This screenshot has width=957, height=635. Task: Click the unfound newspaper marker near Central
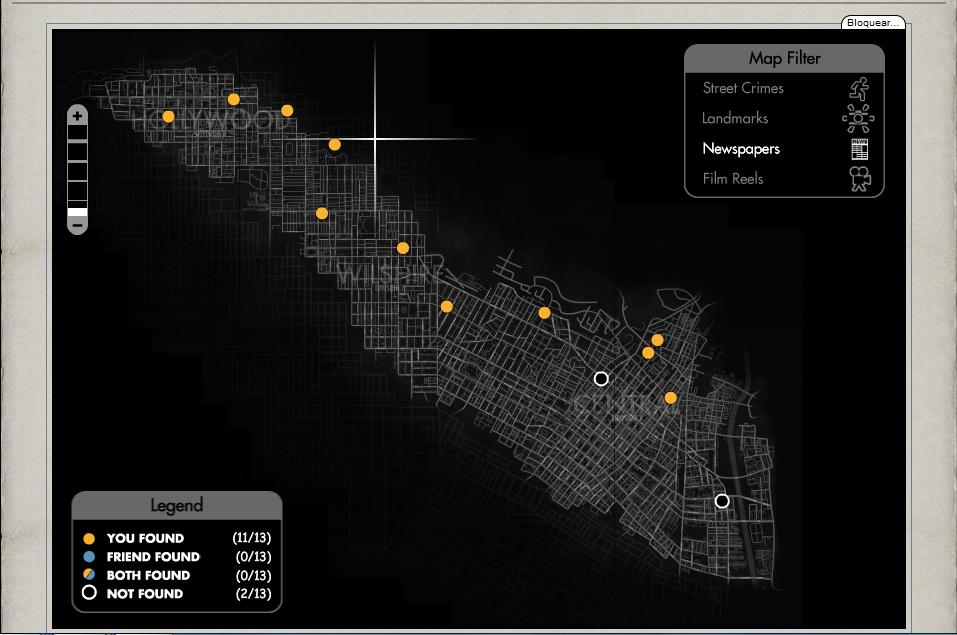(601, 378)
